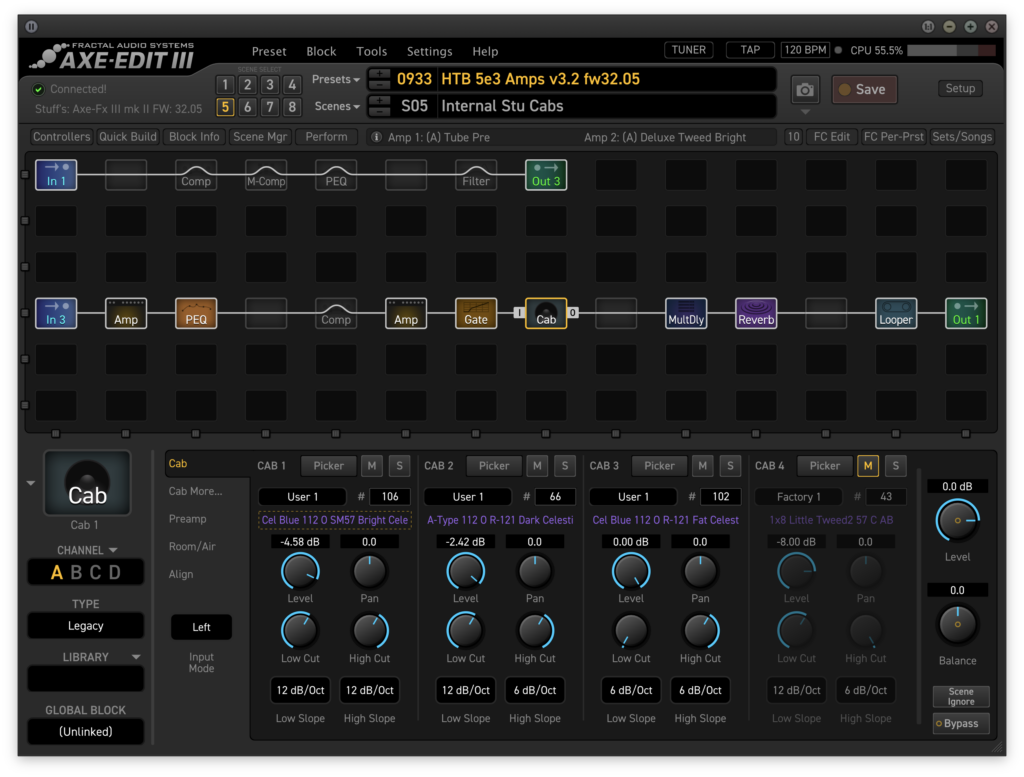
Task: Expand the CHANNEL dropdown arrow
Action: pyautogui.click(x=113, y=550)
